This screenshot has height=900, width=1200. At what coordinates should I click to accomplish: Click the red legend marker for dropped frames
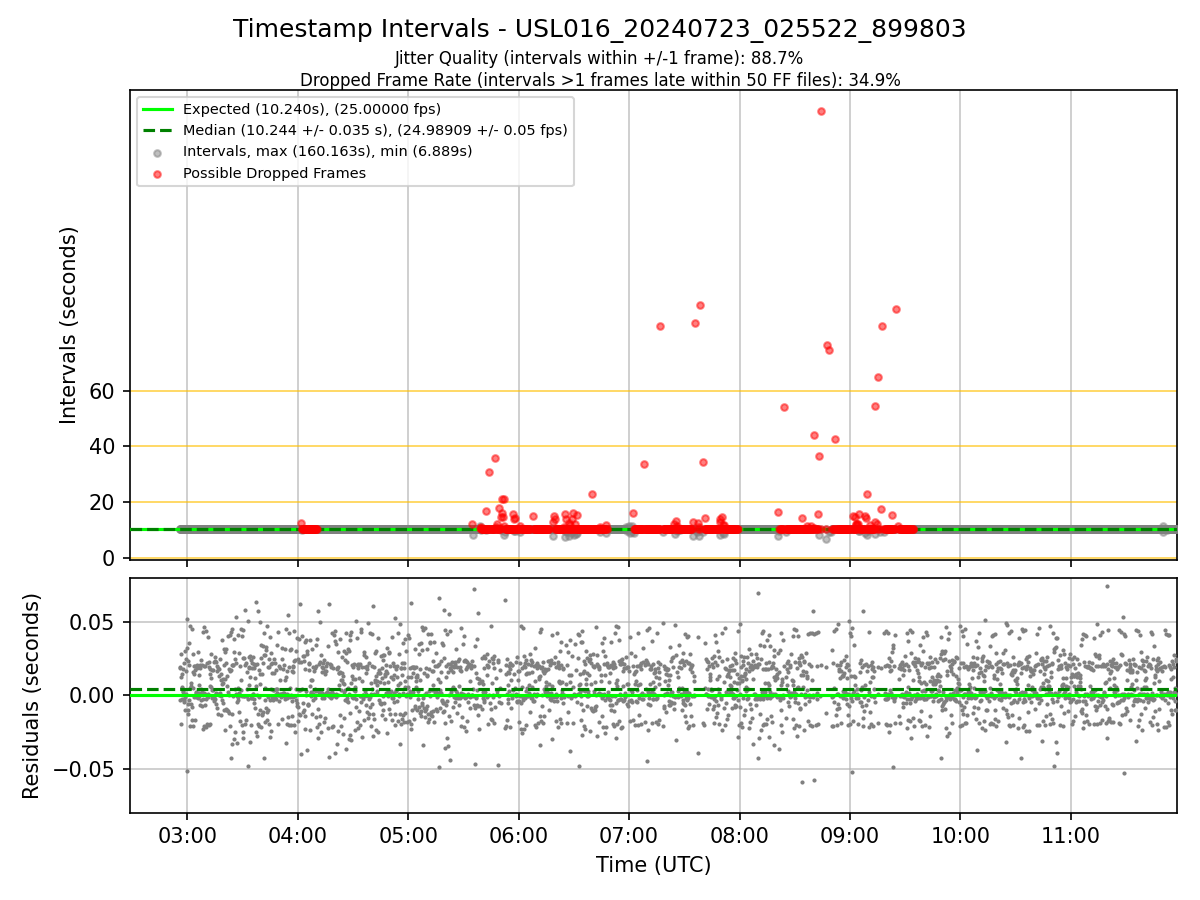coord(158,174)
